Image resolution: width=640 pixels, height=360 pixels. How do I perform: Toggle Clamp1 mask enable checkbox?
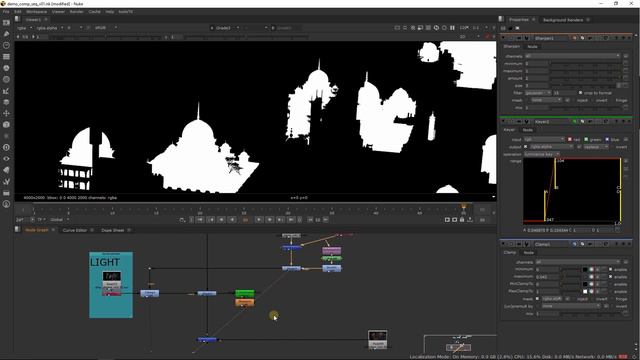tap(537, 299)
